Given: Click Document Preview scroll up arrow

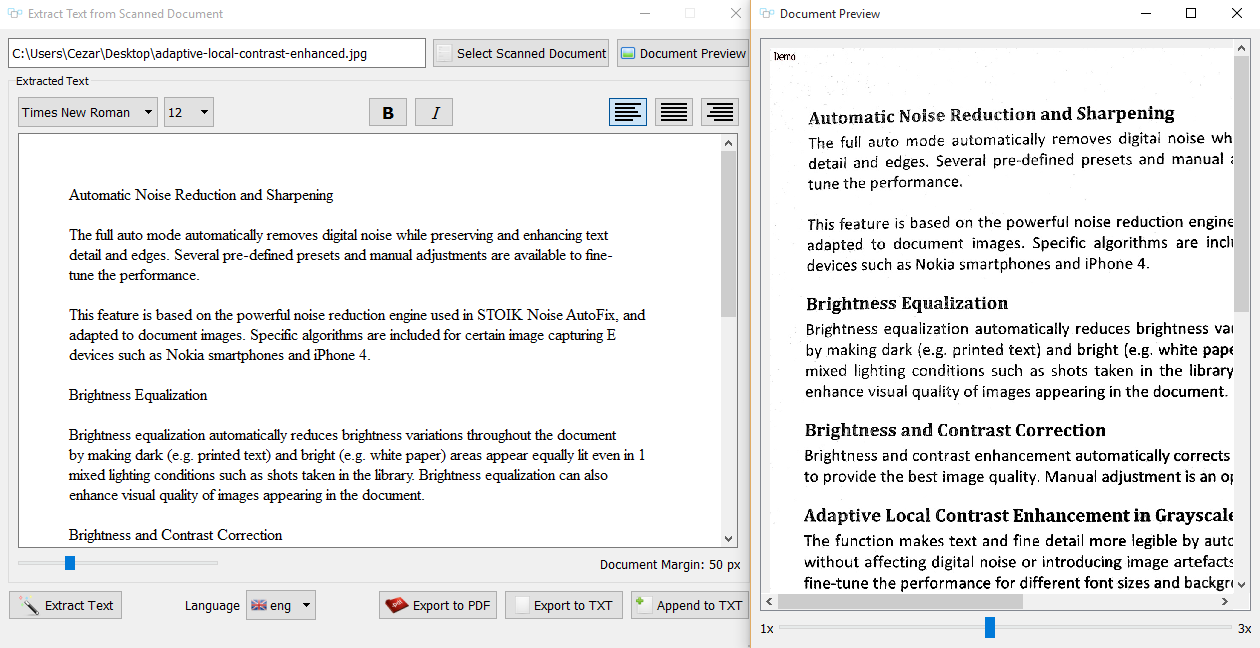Looking at the screenshot, I should click(x=1242, y=49).
